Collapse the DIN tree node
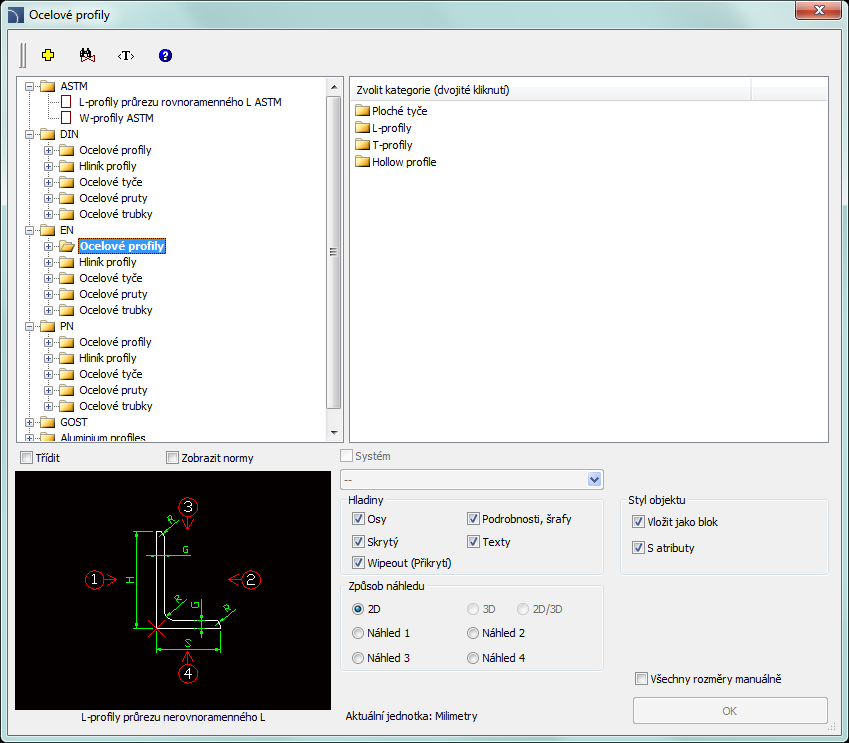Screen dimensions: 849x743 pos(29,134)
